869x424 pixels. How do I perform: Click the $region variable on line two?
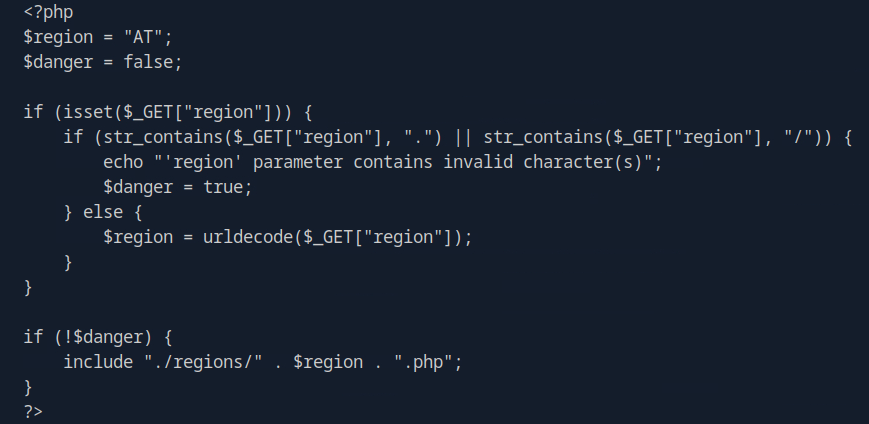coord(58,38)
